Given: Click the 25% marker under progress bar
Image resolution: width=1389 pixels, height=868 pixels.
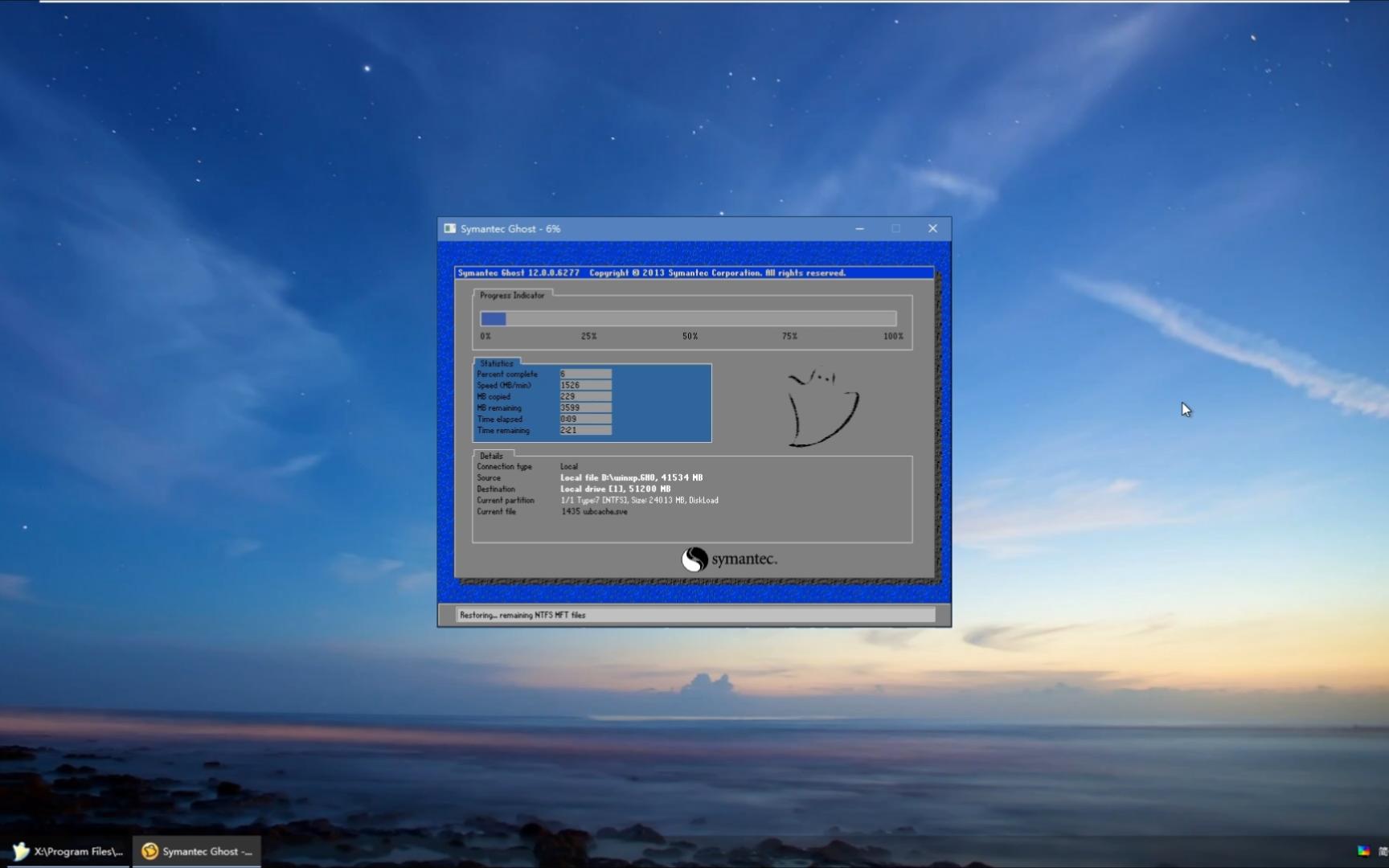Looking at the screenshot, I should tap(589, 337).
